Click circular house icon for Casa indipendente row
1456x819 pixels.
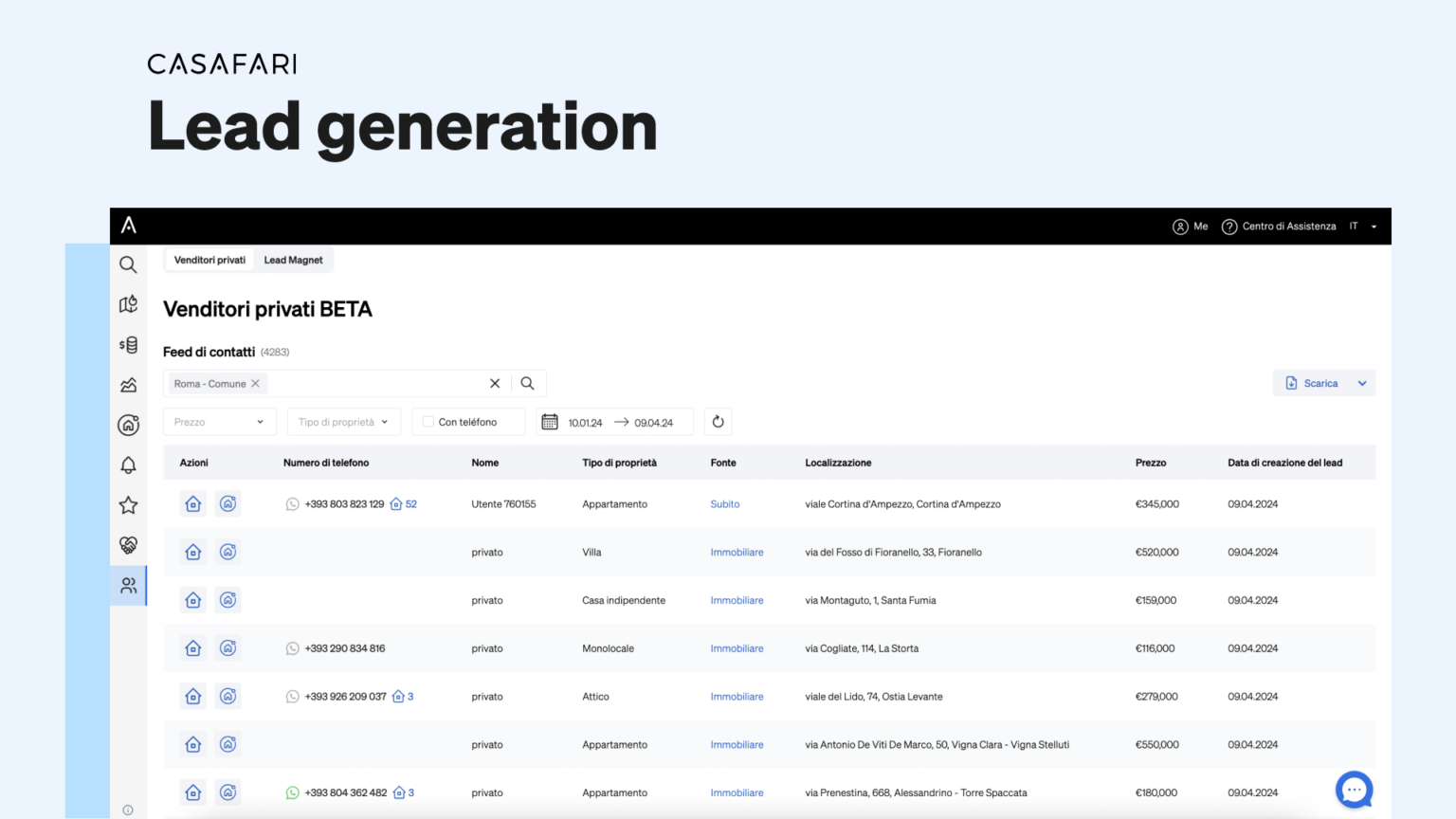pyautogui.click(x=227, y=600)
